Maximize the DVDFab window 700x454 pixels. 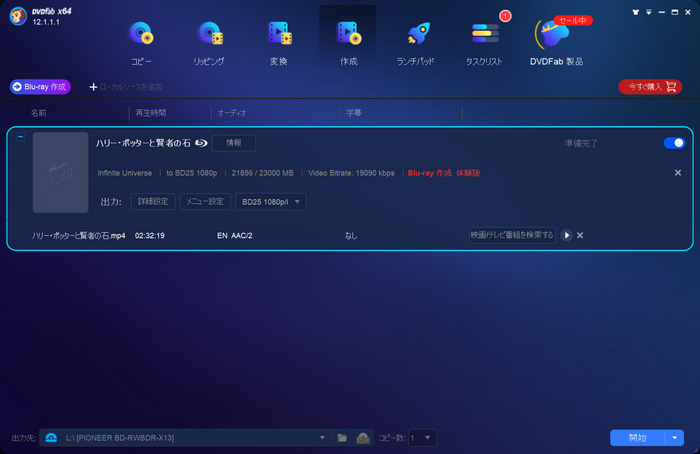675,12
